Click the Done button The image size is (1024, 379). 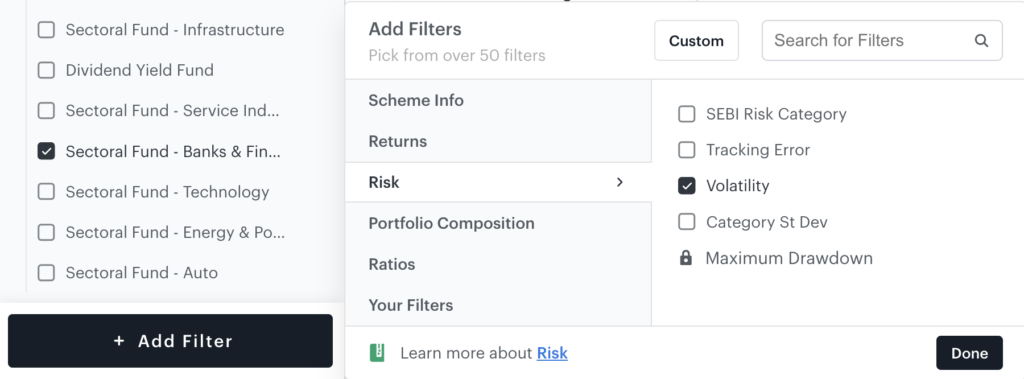[969, 354]
